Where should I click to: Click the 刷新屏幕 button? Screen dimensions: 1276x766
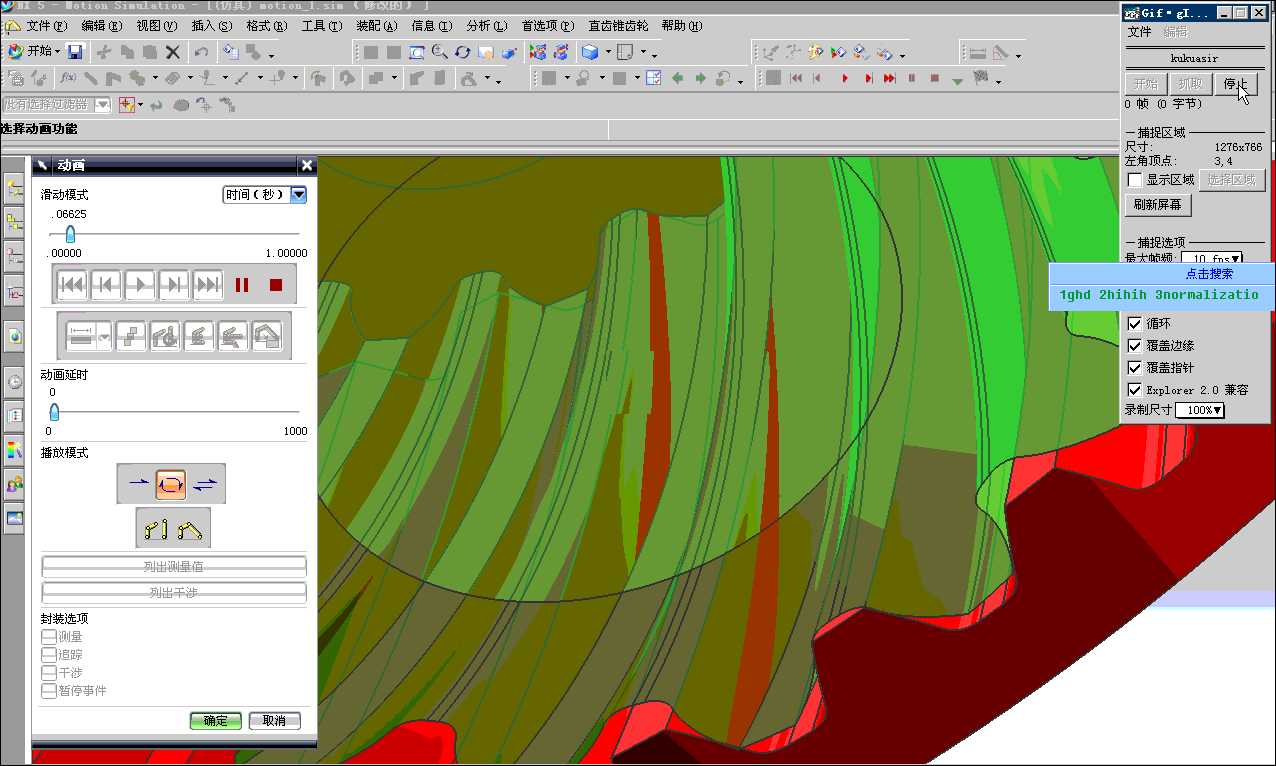coord(1158,205)
